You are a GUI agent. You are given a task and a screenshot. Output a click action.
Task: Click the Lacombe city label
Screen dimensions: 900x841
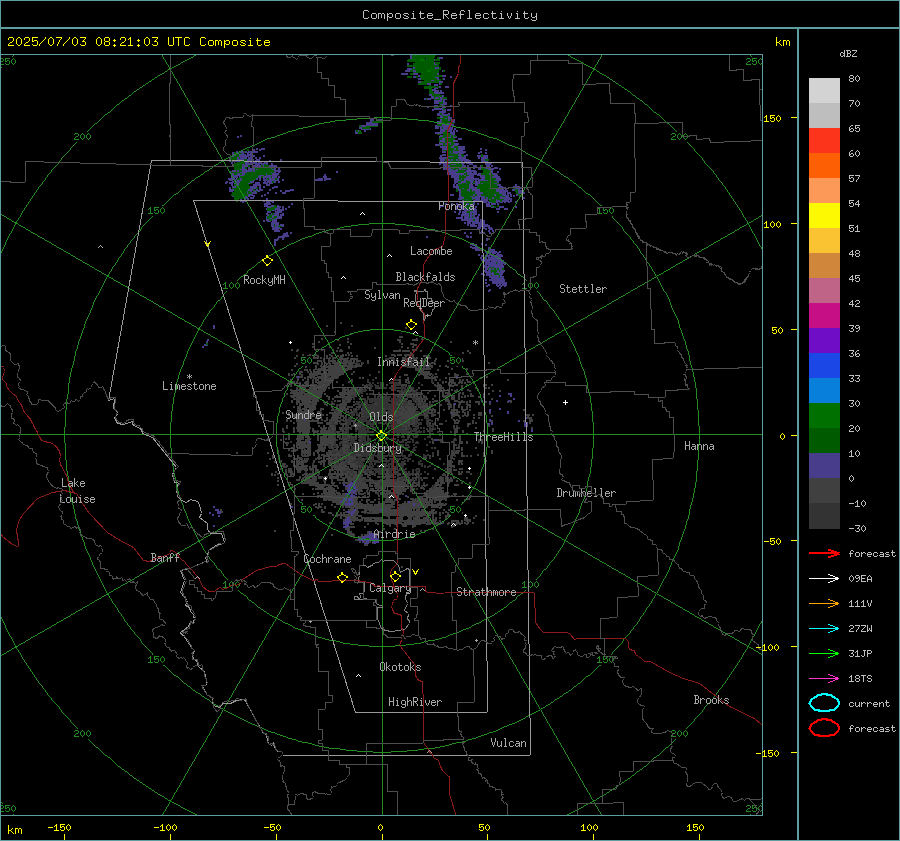(x=431, y=251)
